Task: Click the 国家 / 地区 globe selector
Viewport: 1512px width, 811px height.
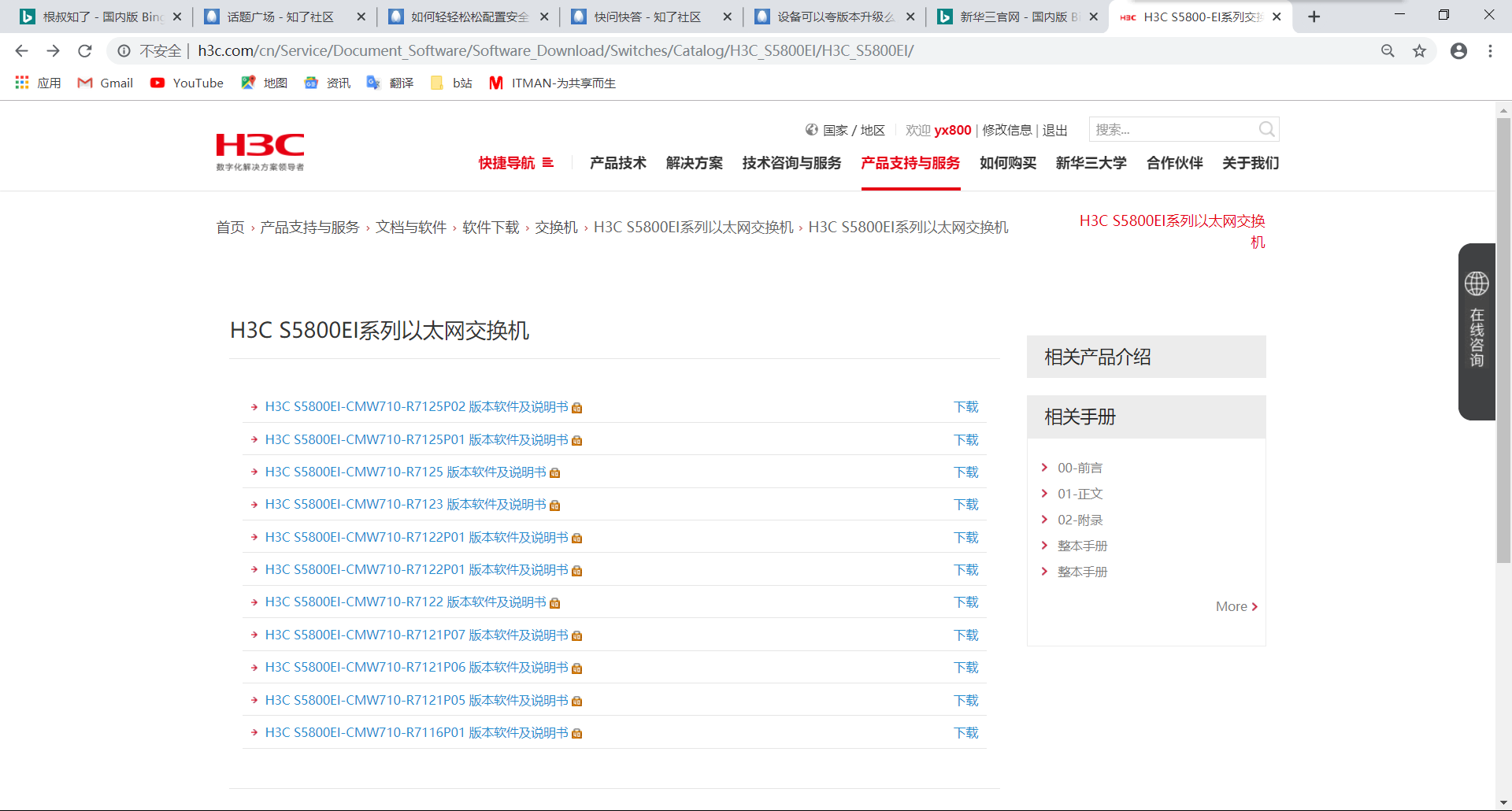Action: pyautogui.click(x=845, y=130)
